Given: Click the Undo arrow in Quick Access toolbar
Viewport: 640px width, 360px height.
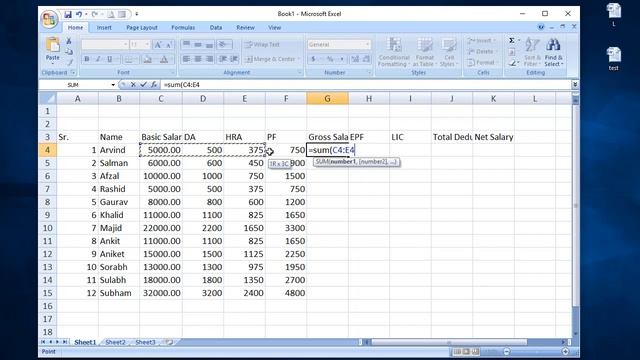Looking at the screenshot, I should (79, 14).
